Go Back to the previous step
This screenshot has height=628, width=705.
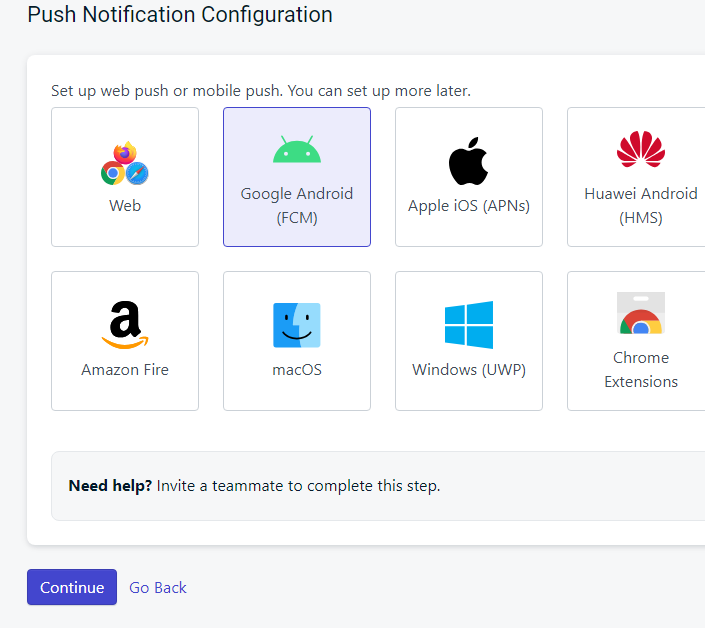158,588
